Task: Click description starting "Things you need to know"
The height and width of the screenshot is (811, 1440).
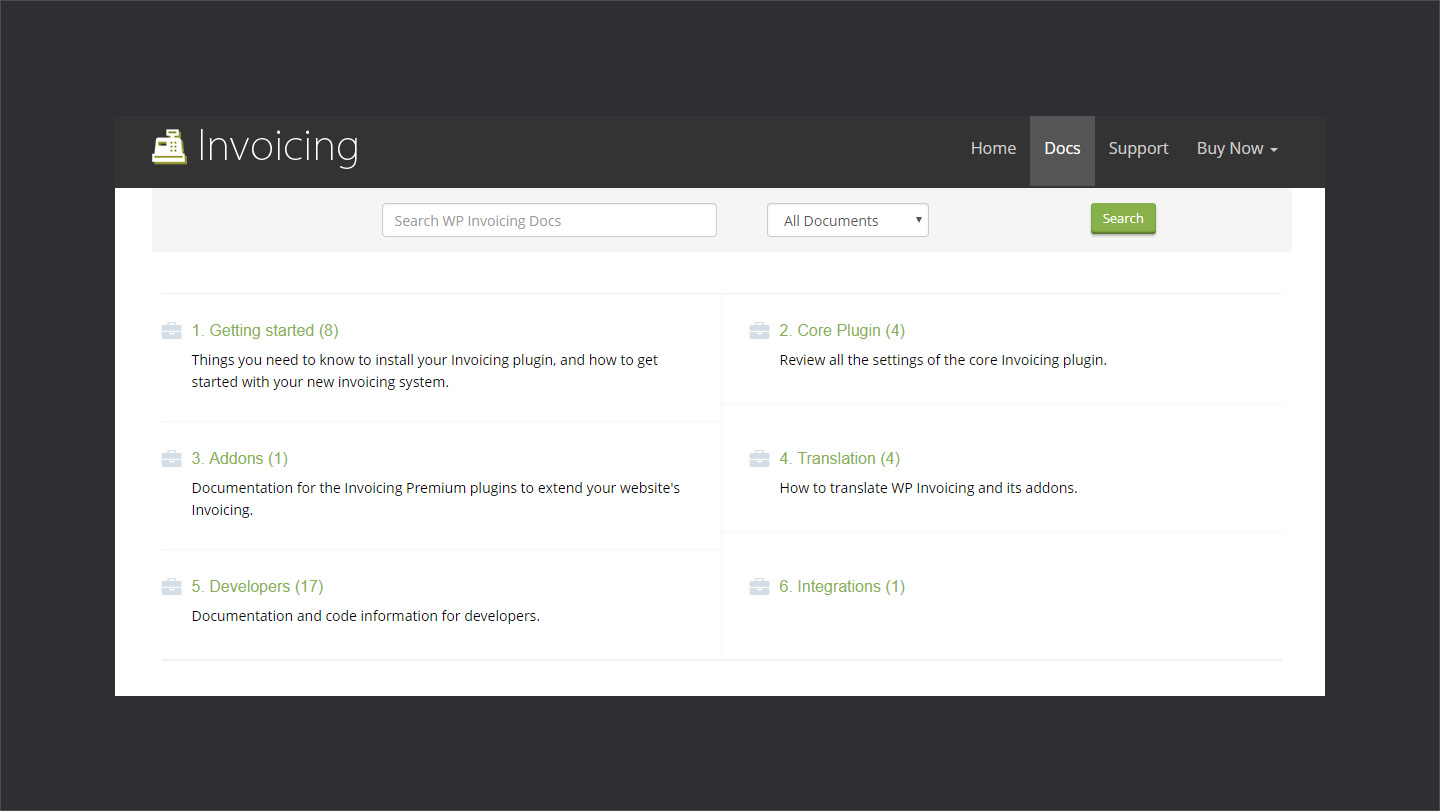Action: (425, 371)
